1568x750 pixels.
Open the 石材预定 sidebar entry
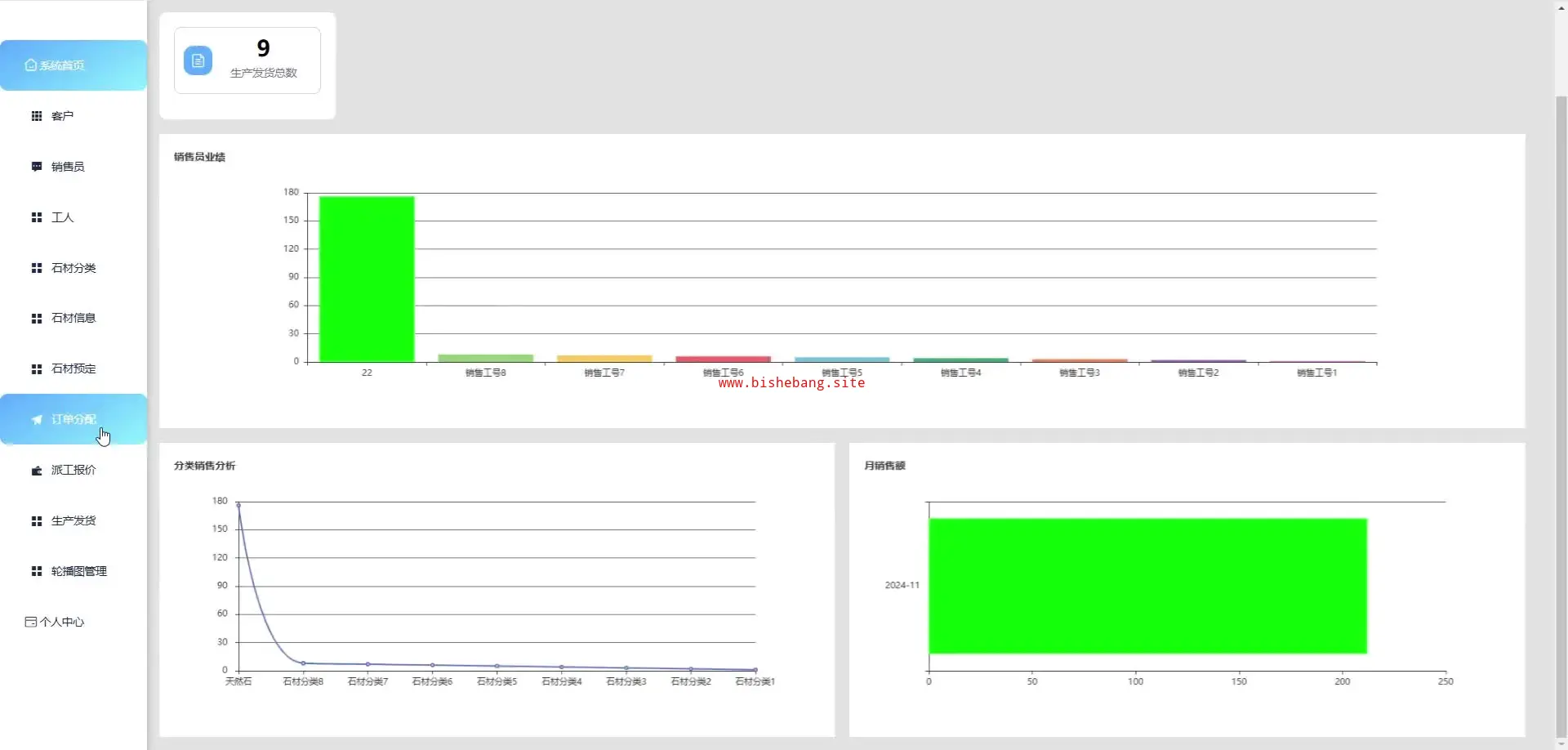pos(73,368)
